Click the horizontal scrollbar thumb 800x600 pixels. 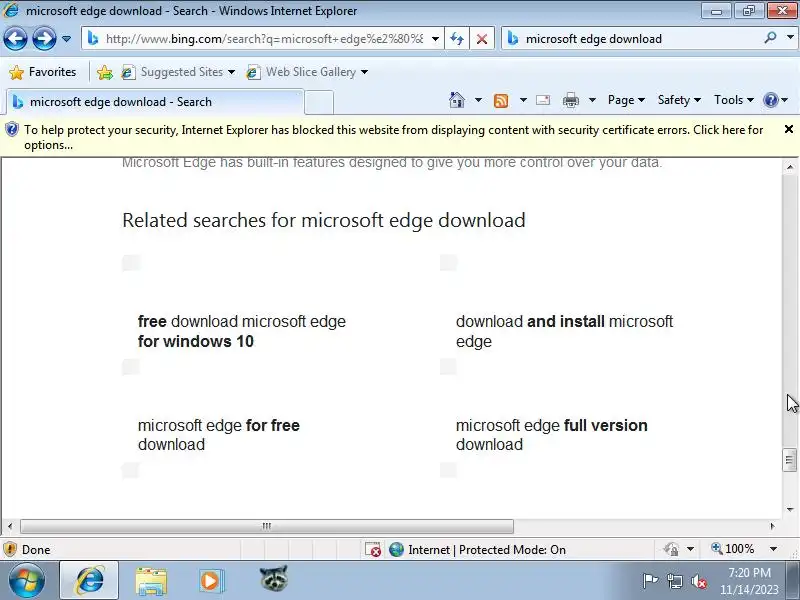266,526
